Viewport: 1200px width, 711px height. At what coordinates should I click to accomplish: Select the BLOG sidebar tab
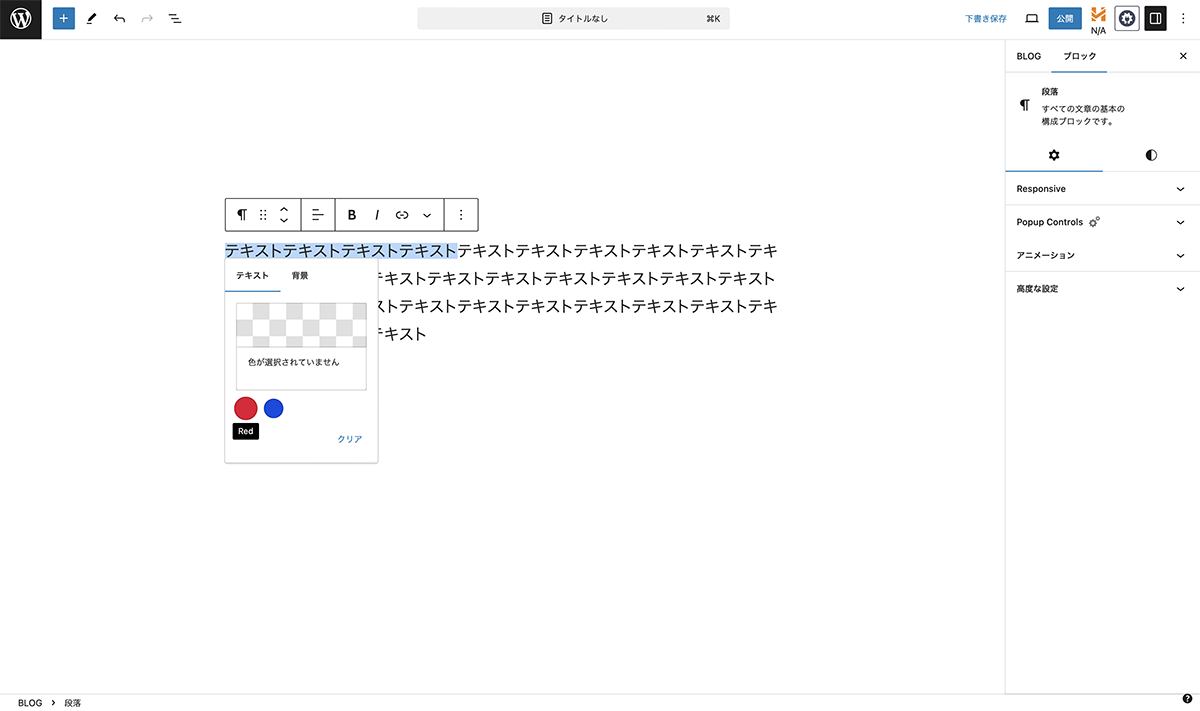pyautogui.click(x=1028, y=56)
